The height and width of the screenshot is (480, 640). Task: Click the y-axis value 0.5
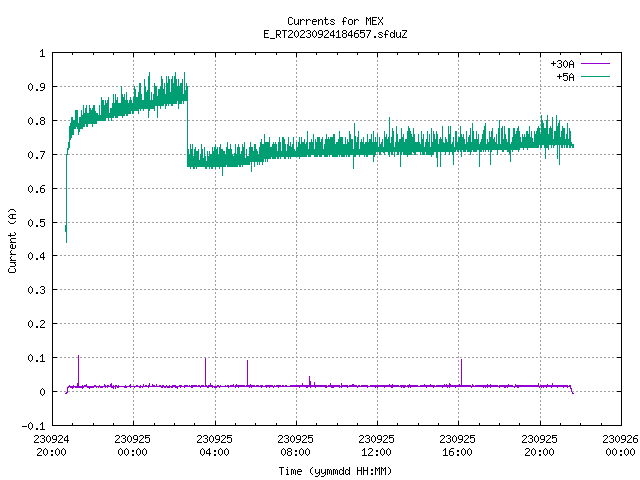(x=36, y=222)
